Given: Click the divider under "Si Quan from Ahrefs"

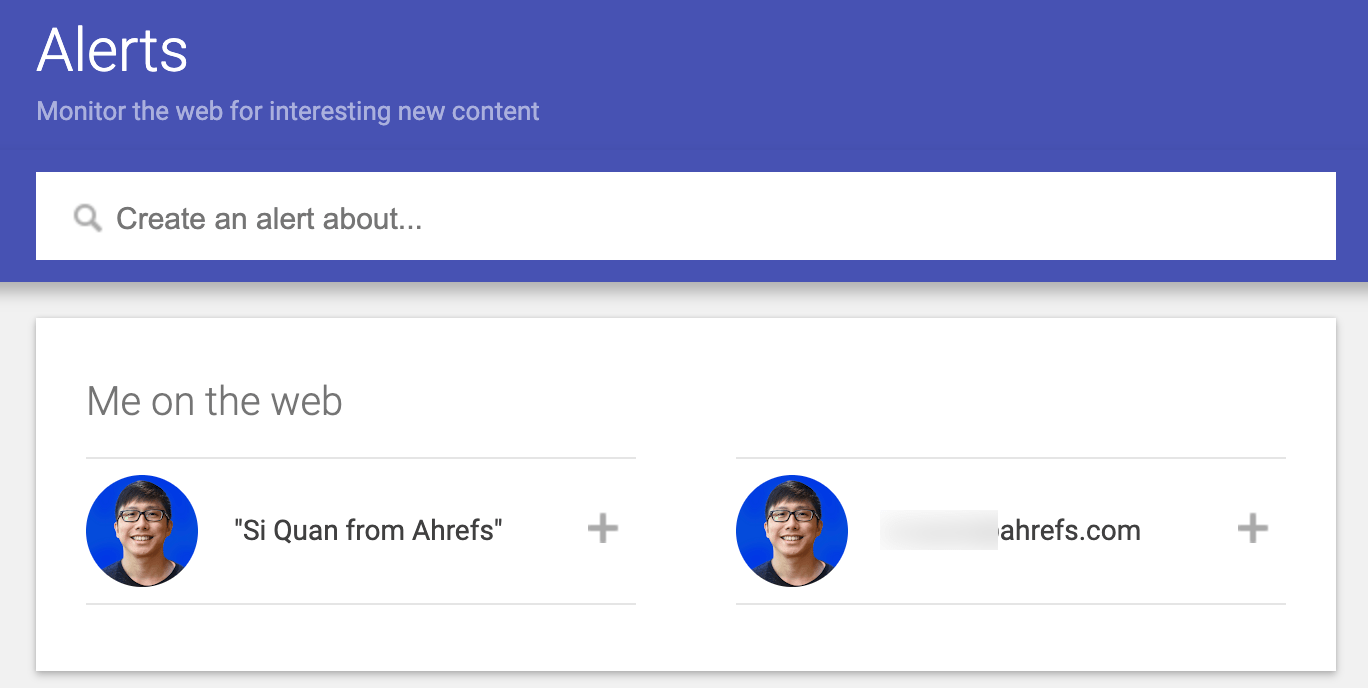Looking at the screenshot, I should (360, 604).
